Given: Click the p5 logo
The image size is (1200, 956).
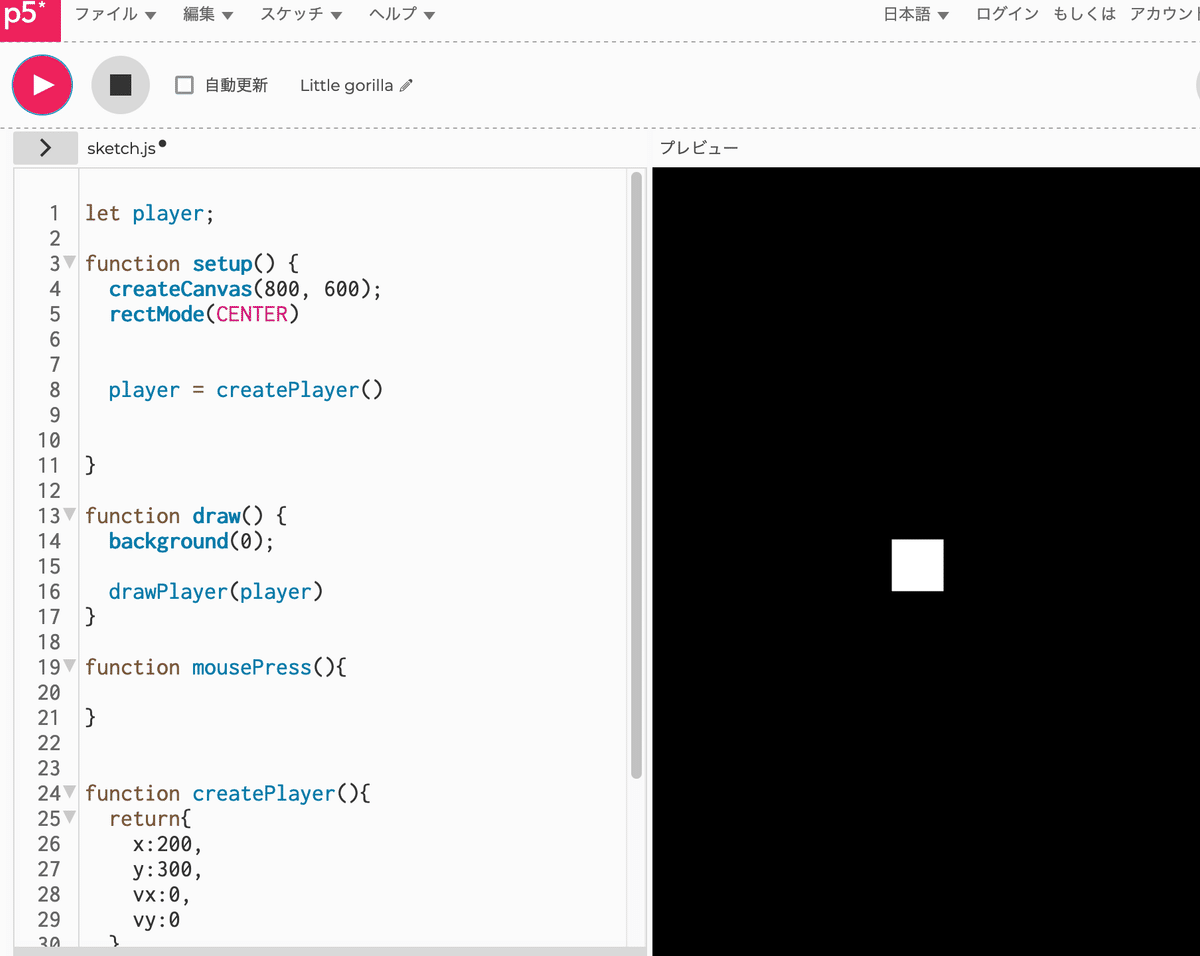Looking at the screenshot, I should pos(29,19).
